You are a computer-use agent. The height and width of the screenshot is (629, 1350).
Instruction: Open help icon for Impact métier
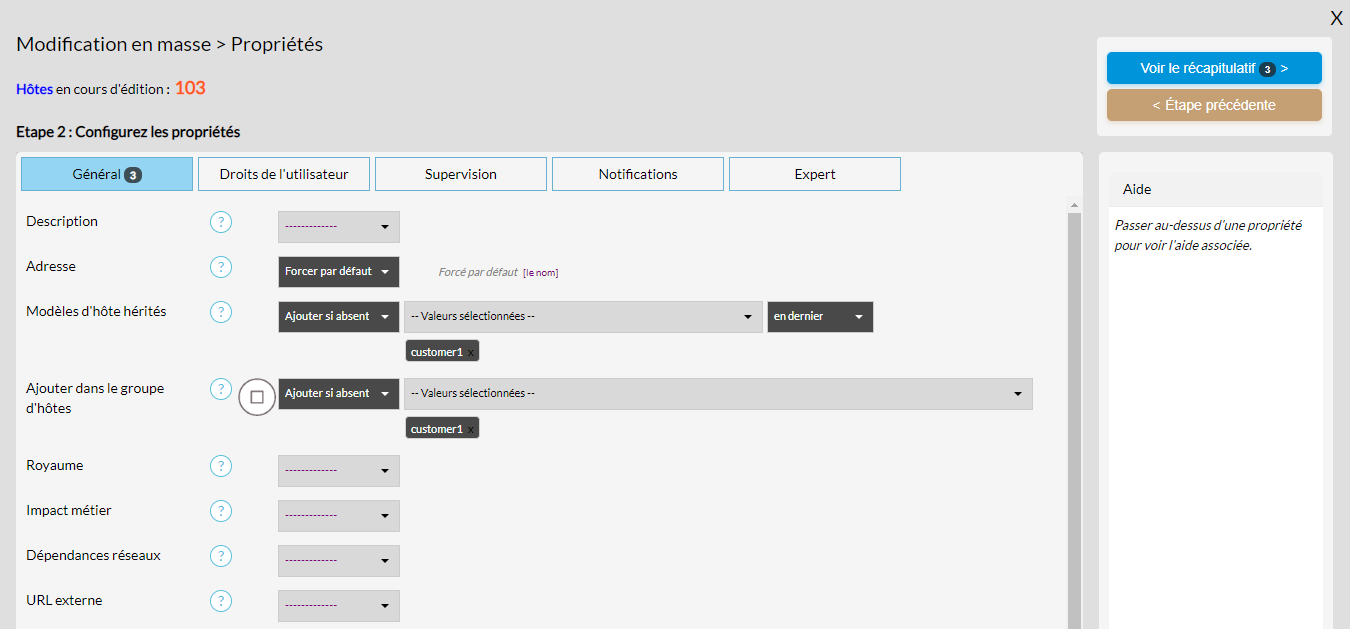click(221, 511)
